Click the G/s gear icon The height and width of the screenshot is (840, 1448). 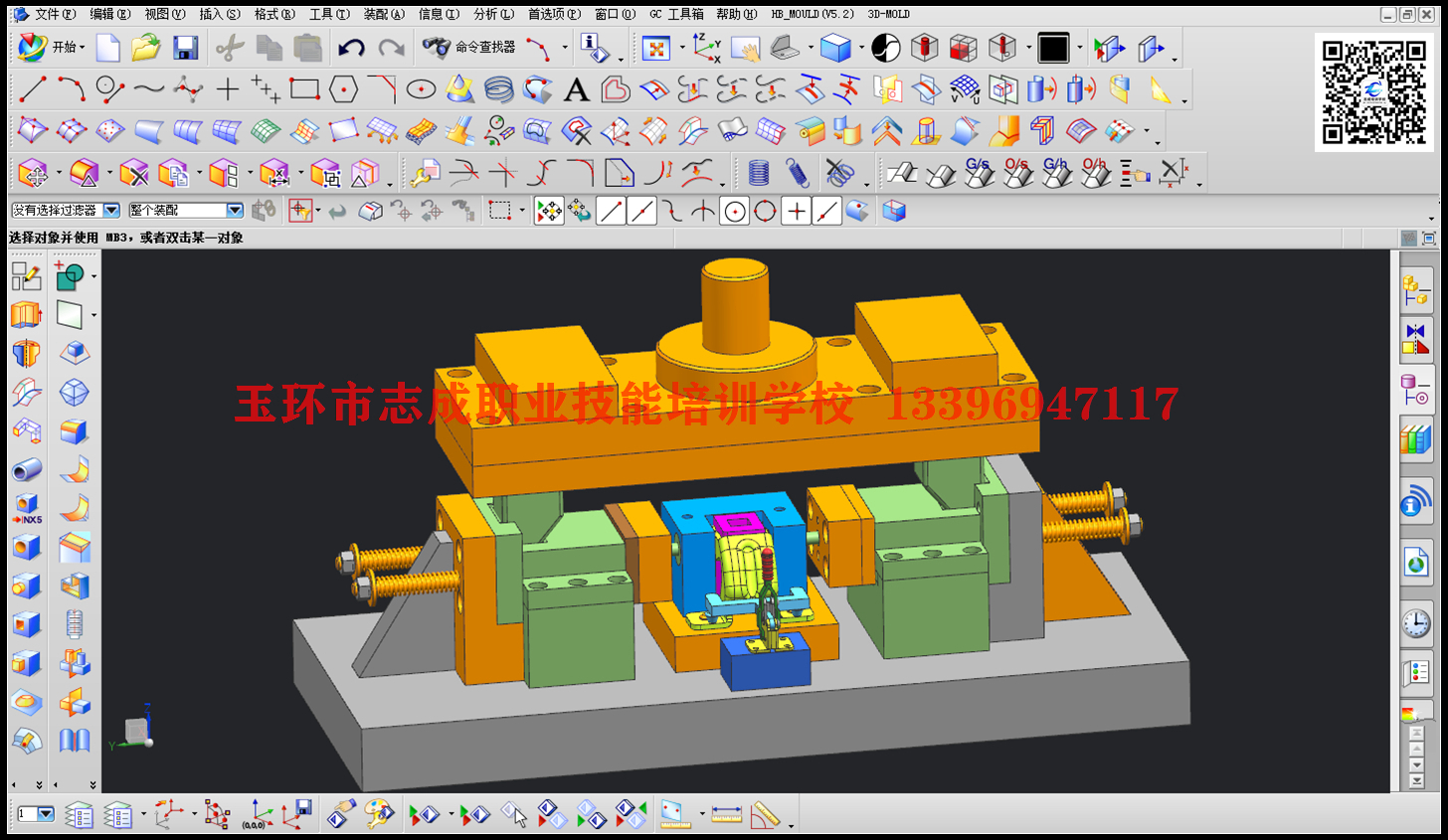coord(979,172)
